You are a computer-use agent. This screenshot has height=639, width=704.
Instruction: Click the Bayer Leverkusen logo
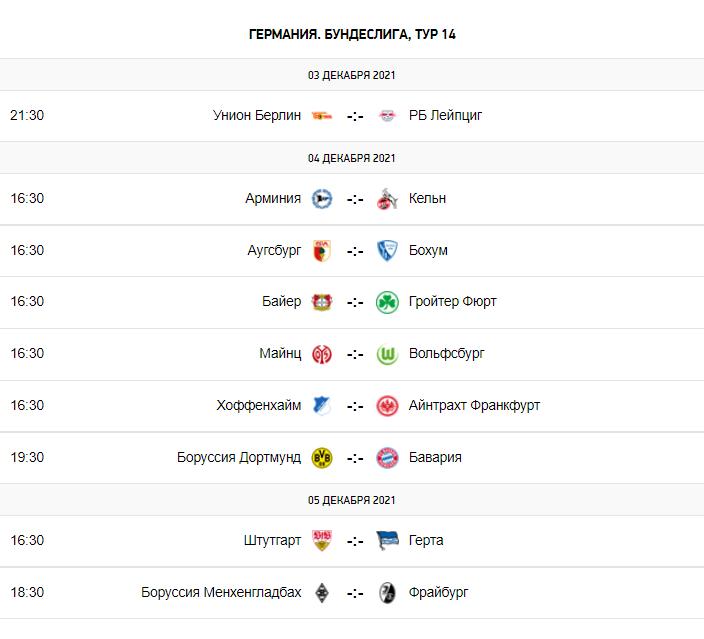[321, 302]
